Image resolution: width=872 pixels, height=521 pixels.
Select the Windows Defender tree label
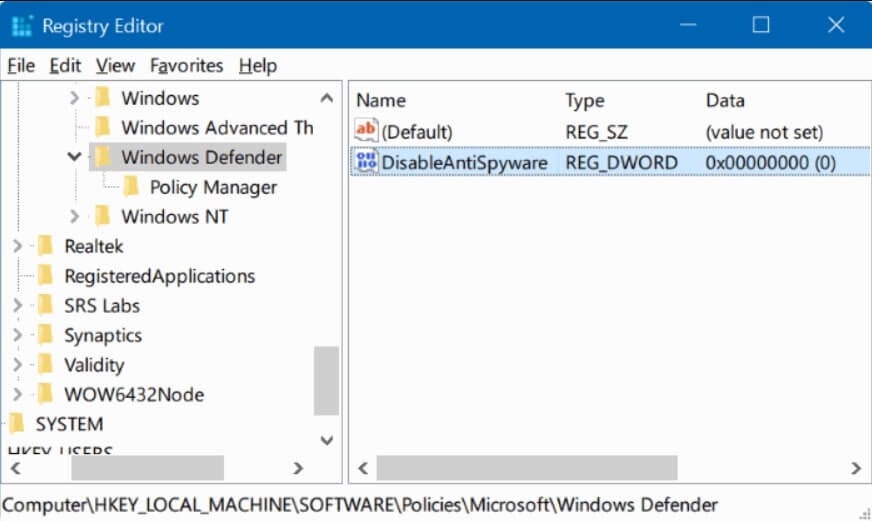[201, 157]
